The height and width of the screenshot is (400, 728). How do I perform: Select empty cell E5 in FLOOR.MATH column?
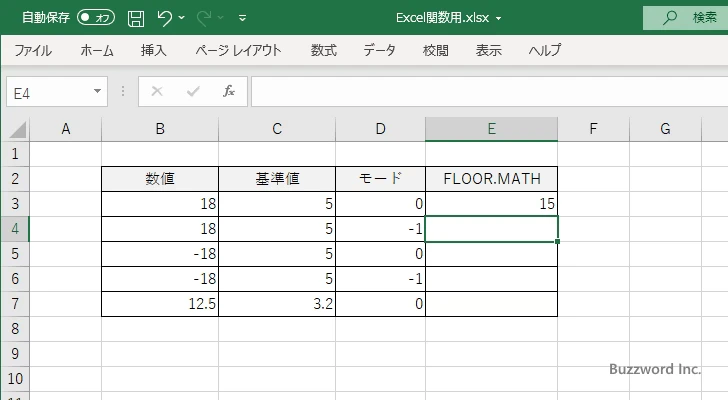(x=491, y=254)
